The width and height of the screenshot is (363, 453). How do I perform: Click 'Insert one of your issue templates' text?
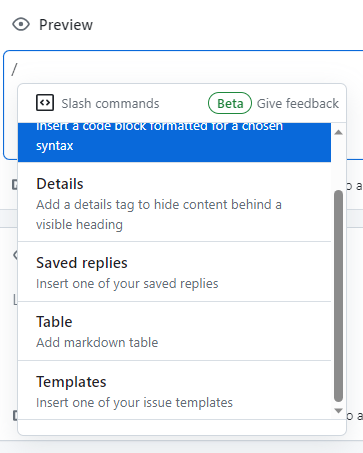[x=134, y=402]
